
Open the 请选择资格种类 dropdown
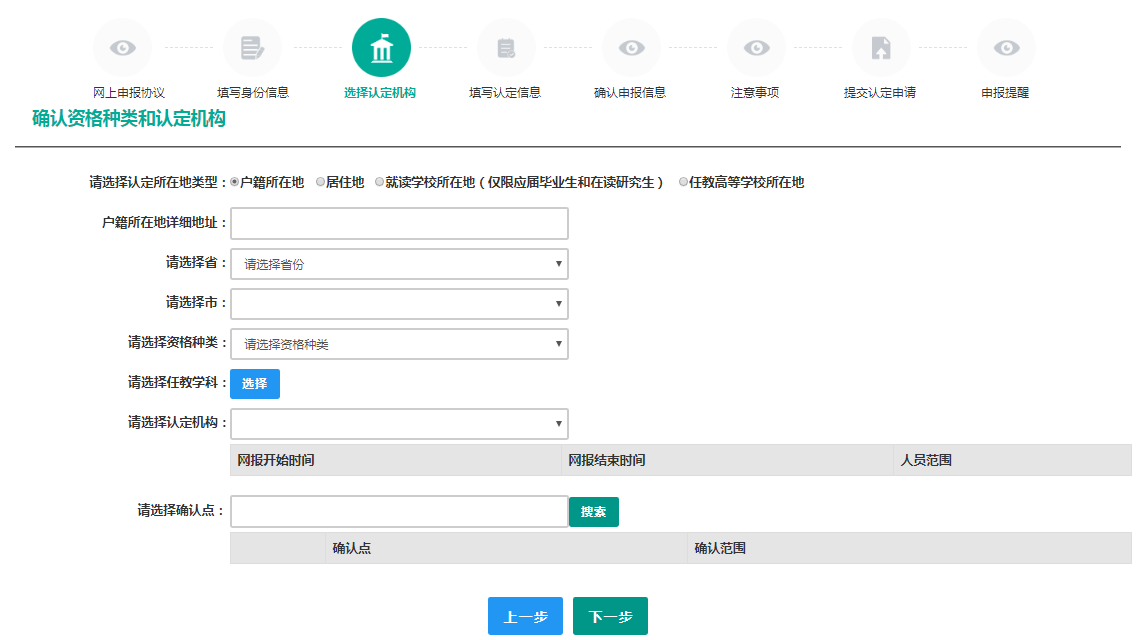(399, 344)
